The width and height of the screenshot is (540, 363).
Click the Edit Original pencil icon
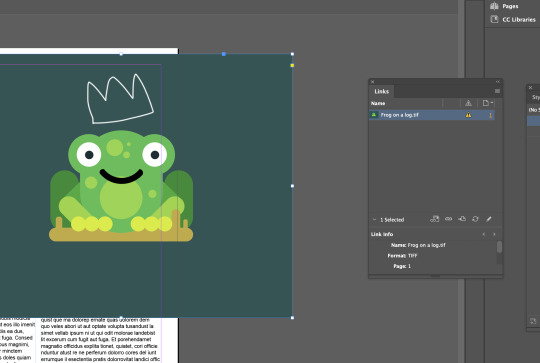coord(489,219)
